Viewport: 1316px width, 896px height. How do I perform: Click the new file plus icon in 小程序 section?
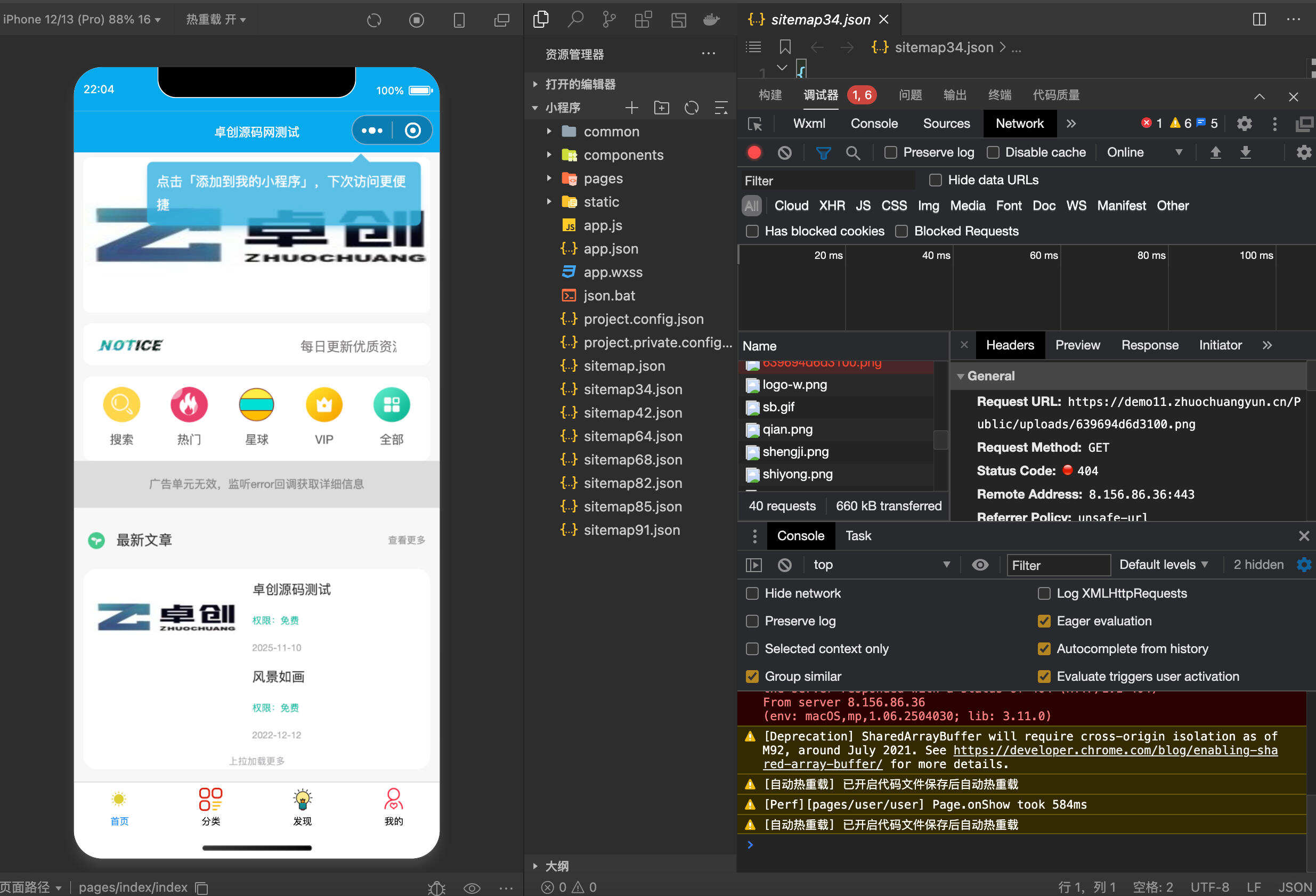tap(631, 108)
